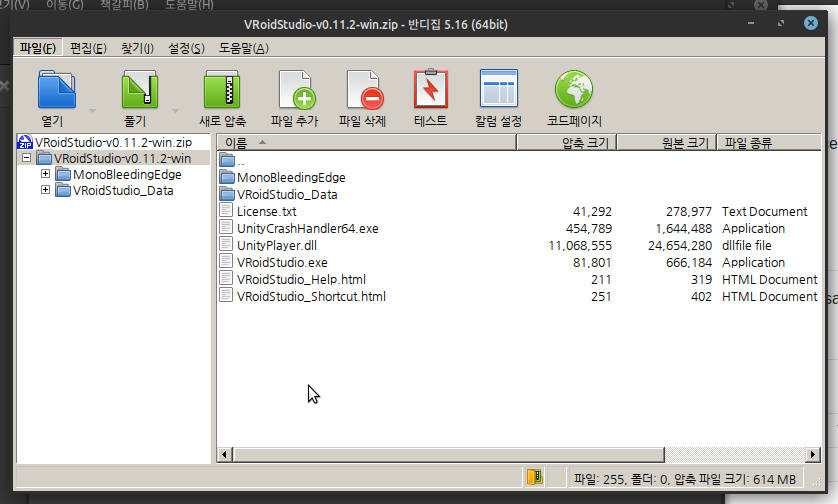The height and width of the screenshot is (504, 838).
Task: Select the VRoidStudio-v0.11.2-win tree folder
Action: coord(122,158)
